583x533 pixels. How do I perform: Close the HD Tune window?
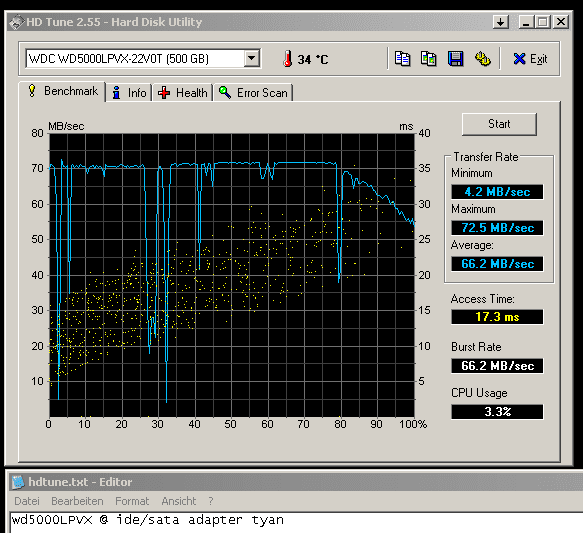pos(561,22)
